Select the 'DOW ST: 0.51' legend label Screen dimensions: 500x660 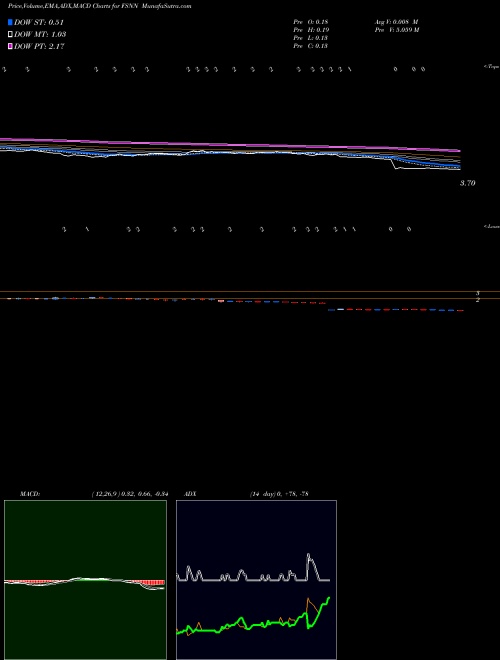tap(39, 22)
